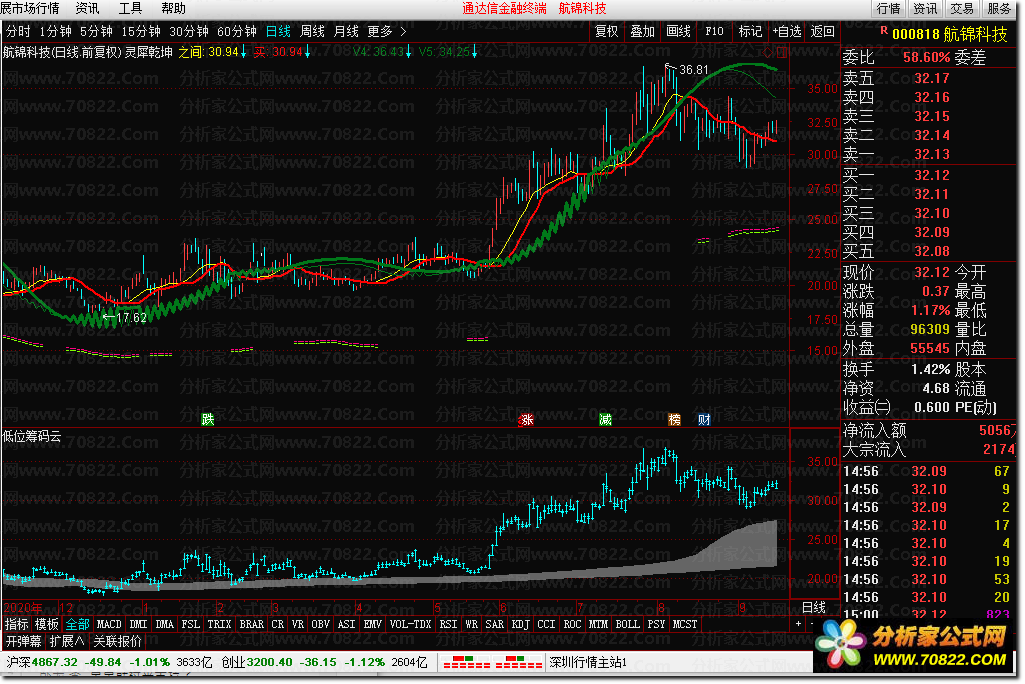1025x684 pixels.
Task: Select the 周线 weekly period
Action: (312, 31)
